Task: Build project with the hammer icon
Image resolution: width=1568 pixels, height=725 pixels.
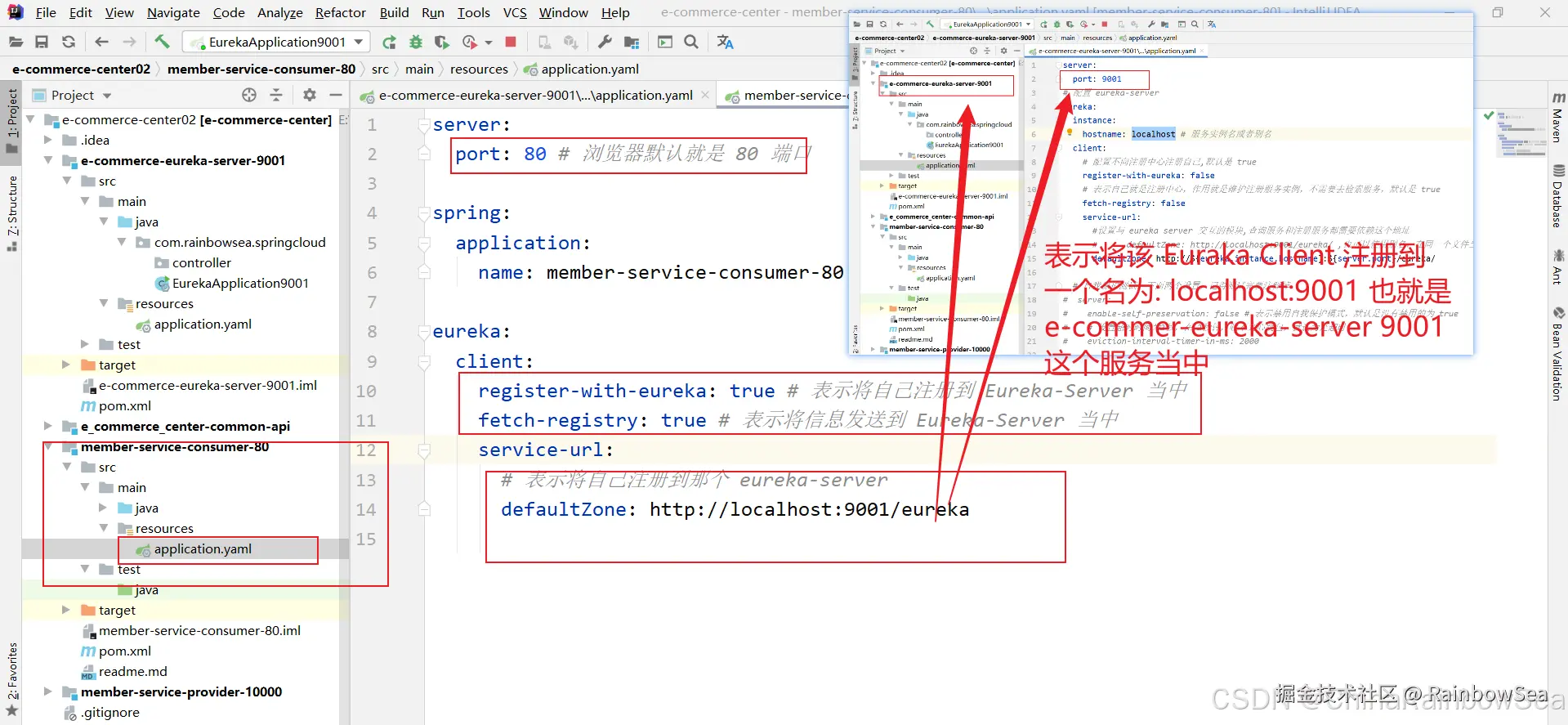Action: point(162,42)
